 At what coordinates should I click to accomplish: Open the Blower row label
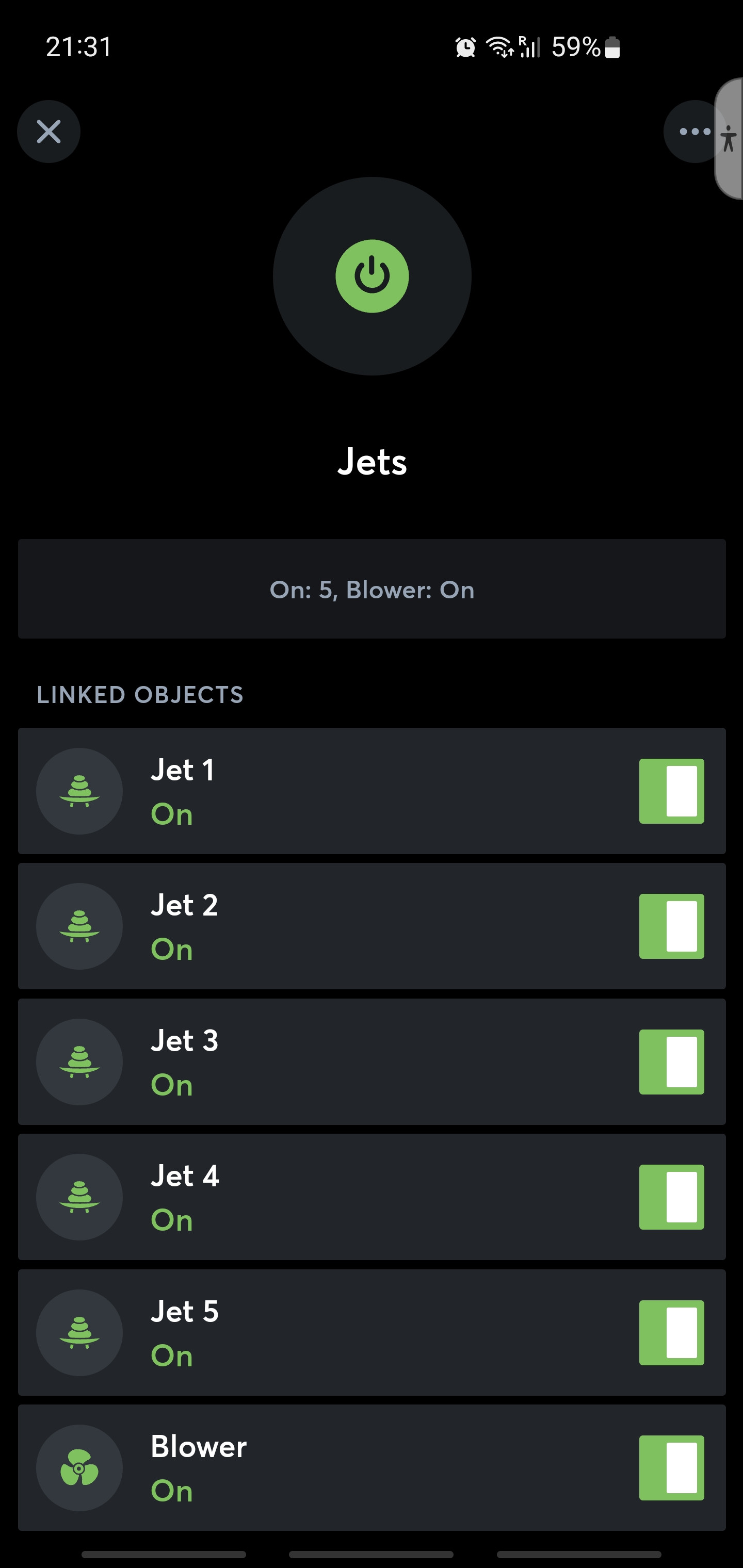point(199,1446)
